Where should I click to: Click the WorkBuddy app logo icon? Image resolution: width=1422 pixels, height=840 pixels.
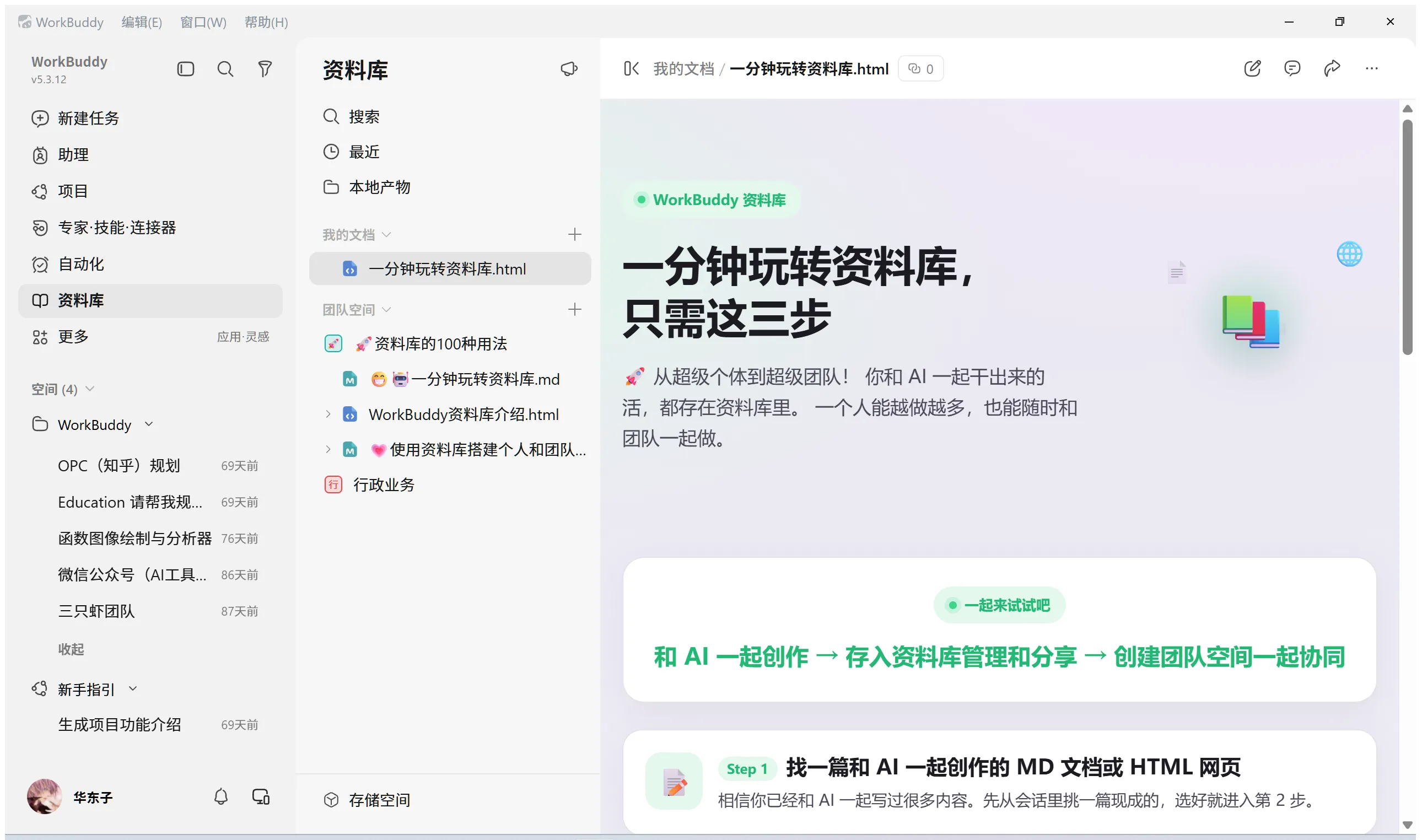click(x=24, y=22)
